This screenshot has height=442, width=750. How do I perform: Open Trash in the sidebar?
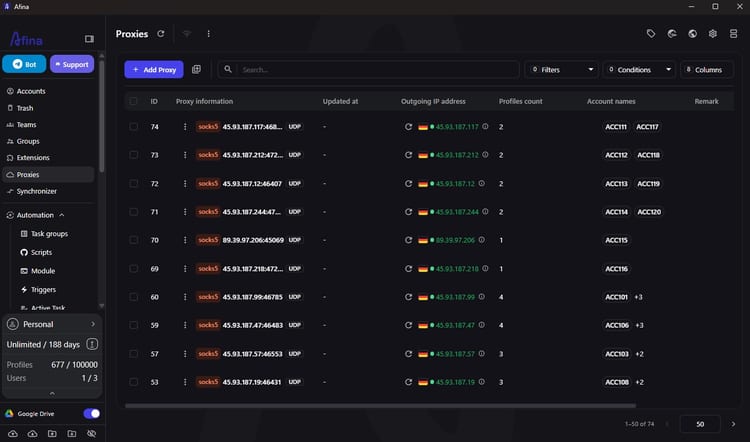pos(48,108)
